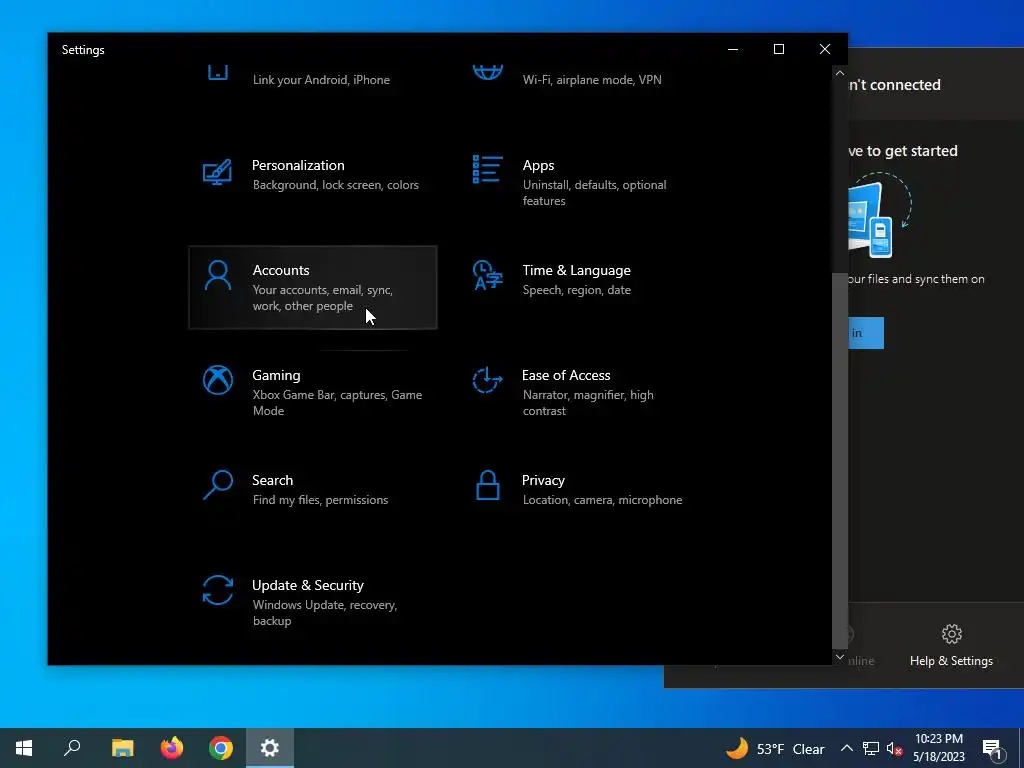This screenshot has width=1024, height=768.
Task: Click 'Wi-Fi, airplane mode, VPN' text
Action: (592, 80)
